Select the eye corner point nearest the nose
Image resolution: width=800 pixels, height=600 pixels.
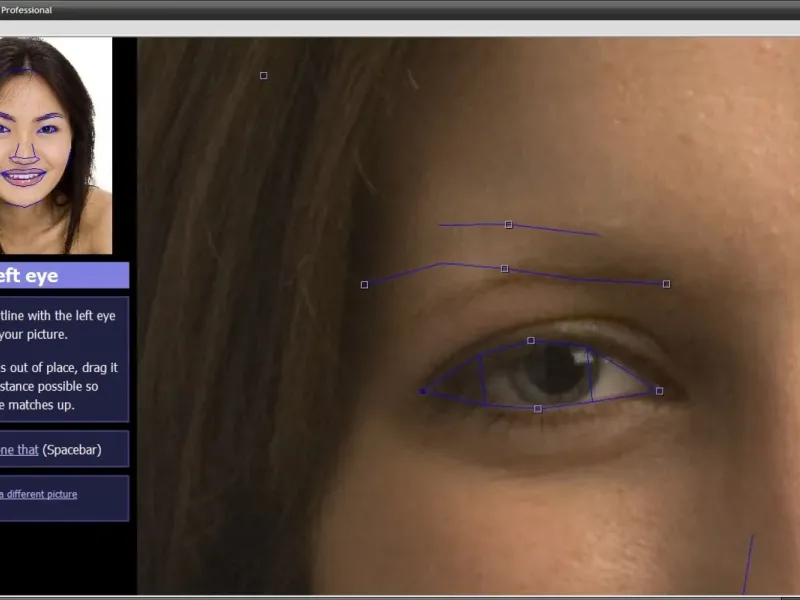point(659,391)
